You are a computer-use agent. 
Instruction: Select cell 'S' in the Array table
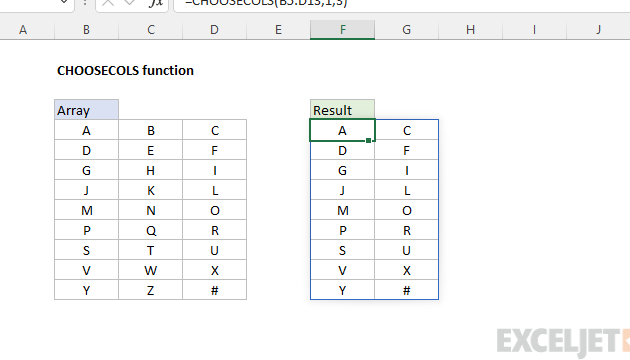[x=86, y=250]
